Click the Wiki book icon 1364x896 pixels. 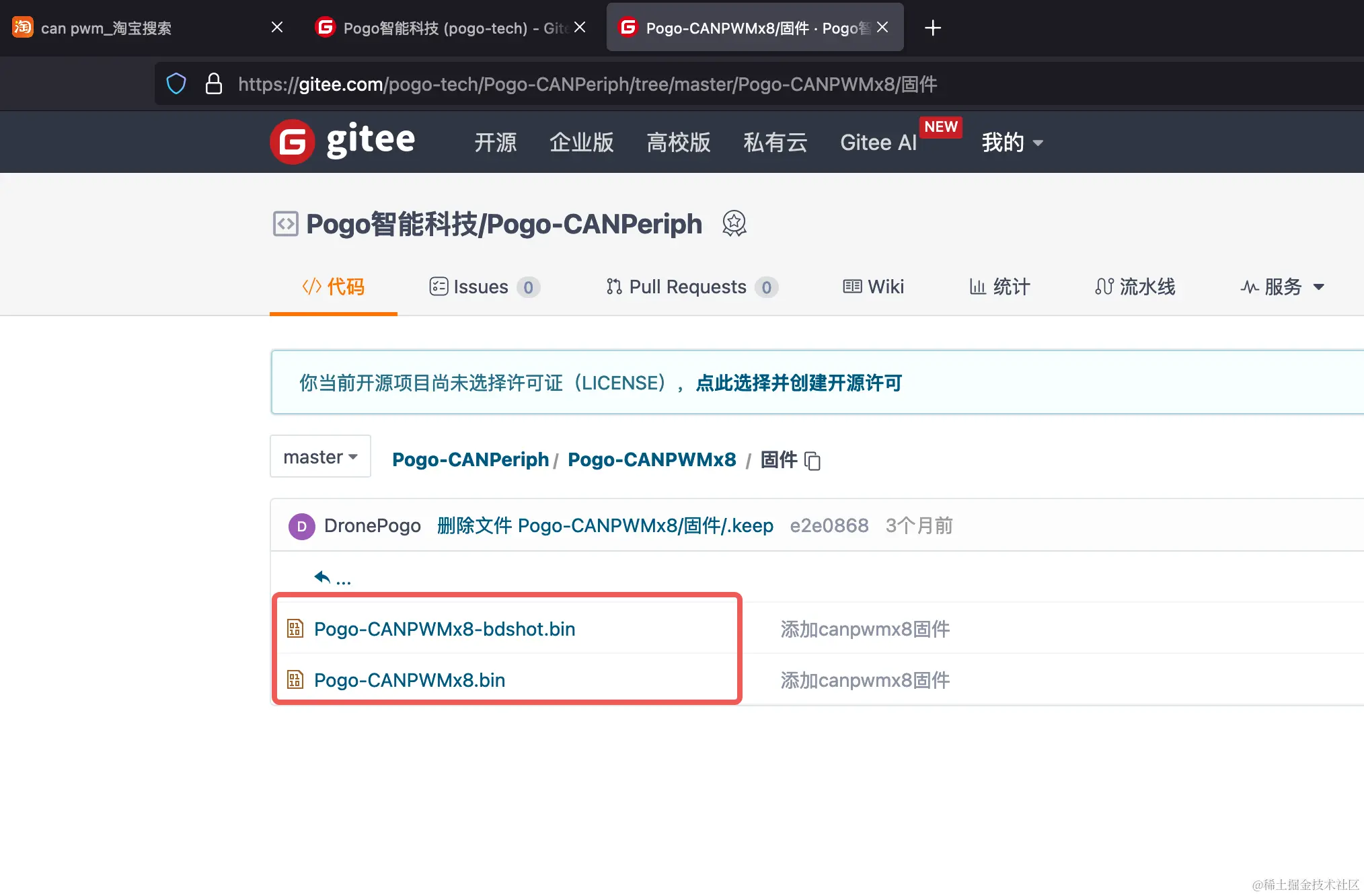point(853,287)
